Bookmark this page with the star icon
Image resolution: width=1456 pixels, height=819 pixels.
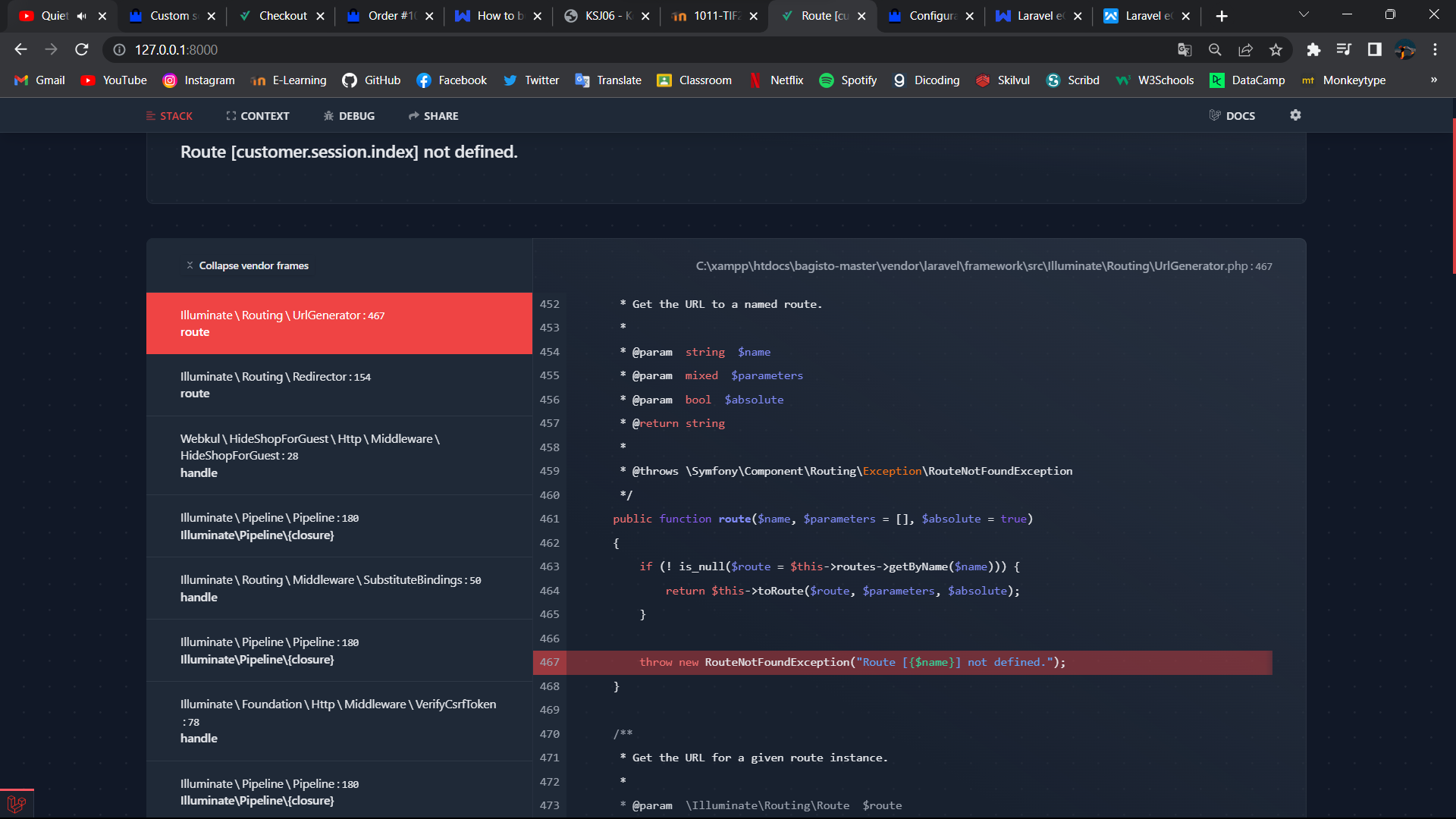click(x=1276, y=49)
